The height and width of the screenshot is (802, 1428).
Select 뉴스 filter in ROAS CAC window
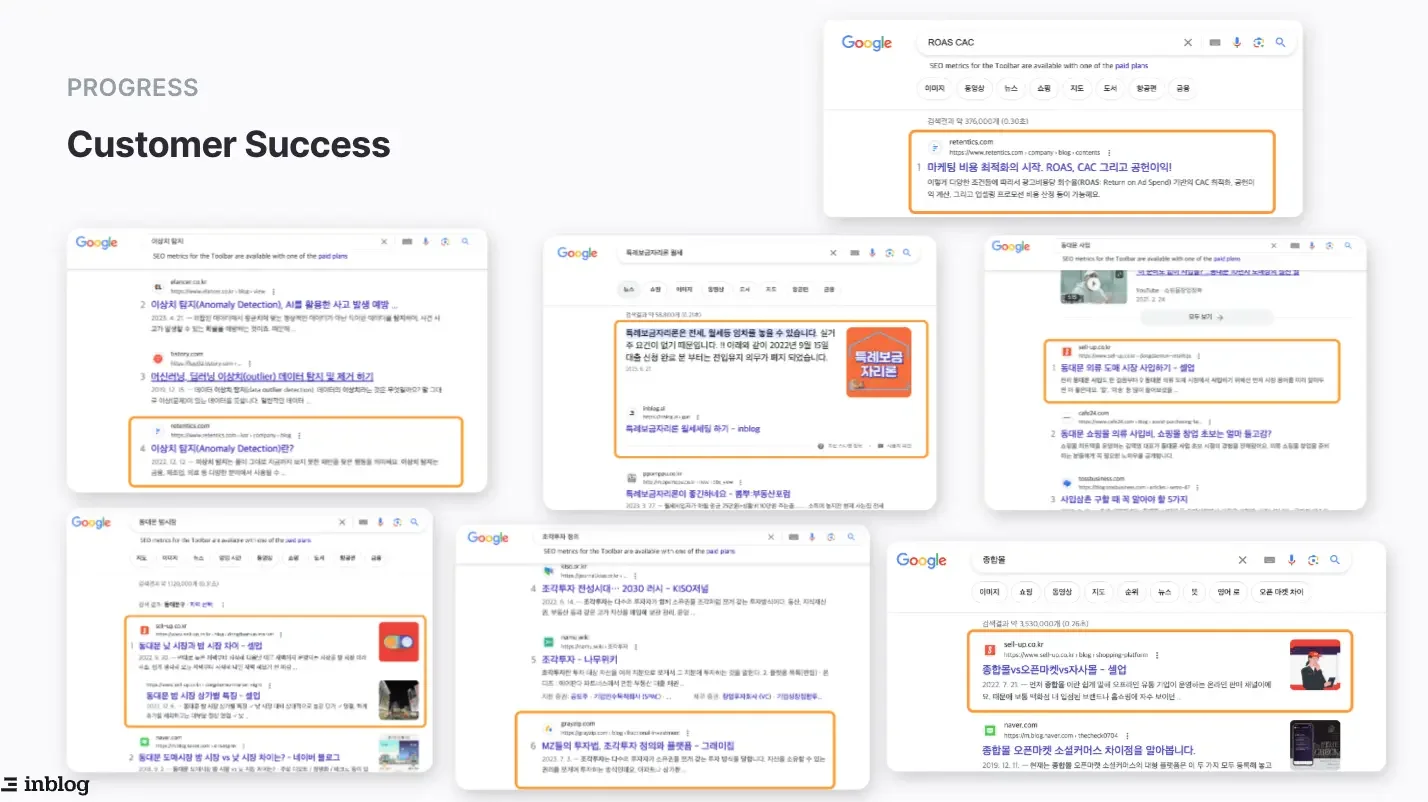tap(1011, 88)
